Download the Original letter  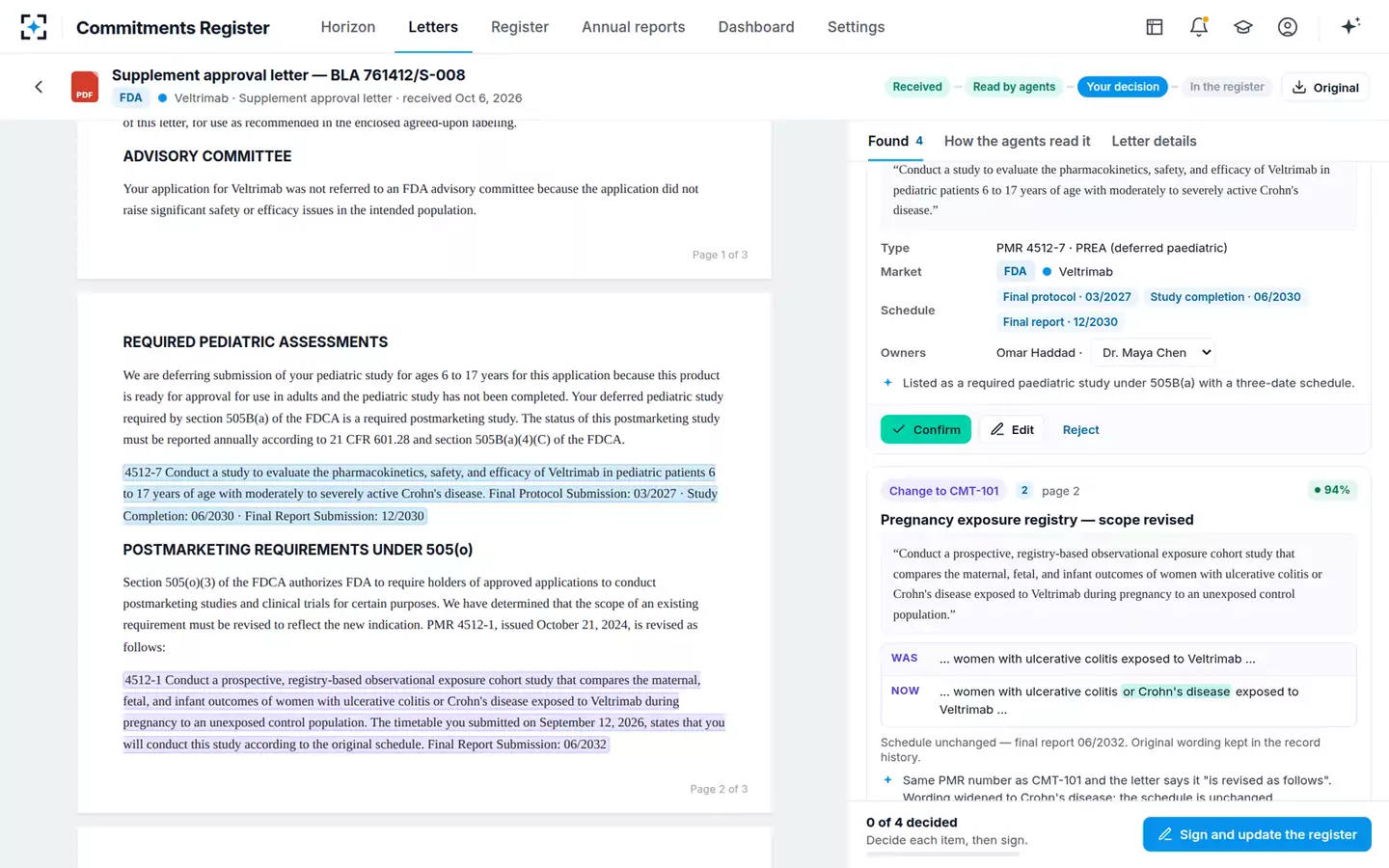click(1325, 87)
